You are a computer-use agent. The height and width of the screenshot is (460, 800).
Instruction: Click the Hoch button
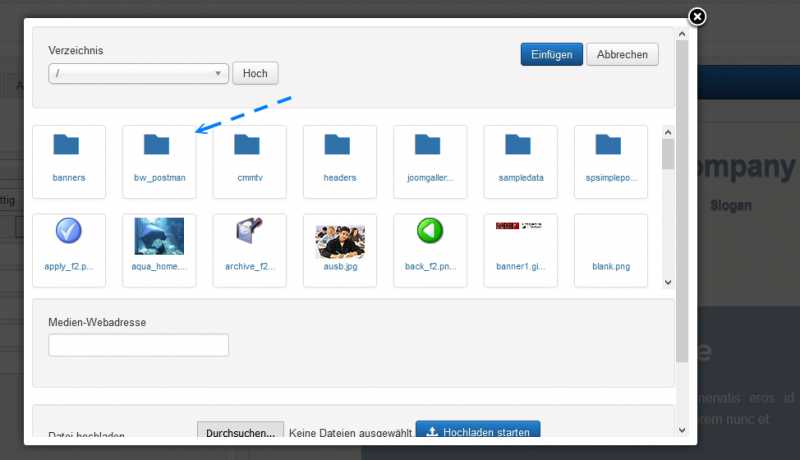255,74
